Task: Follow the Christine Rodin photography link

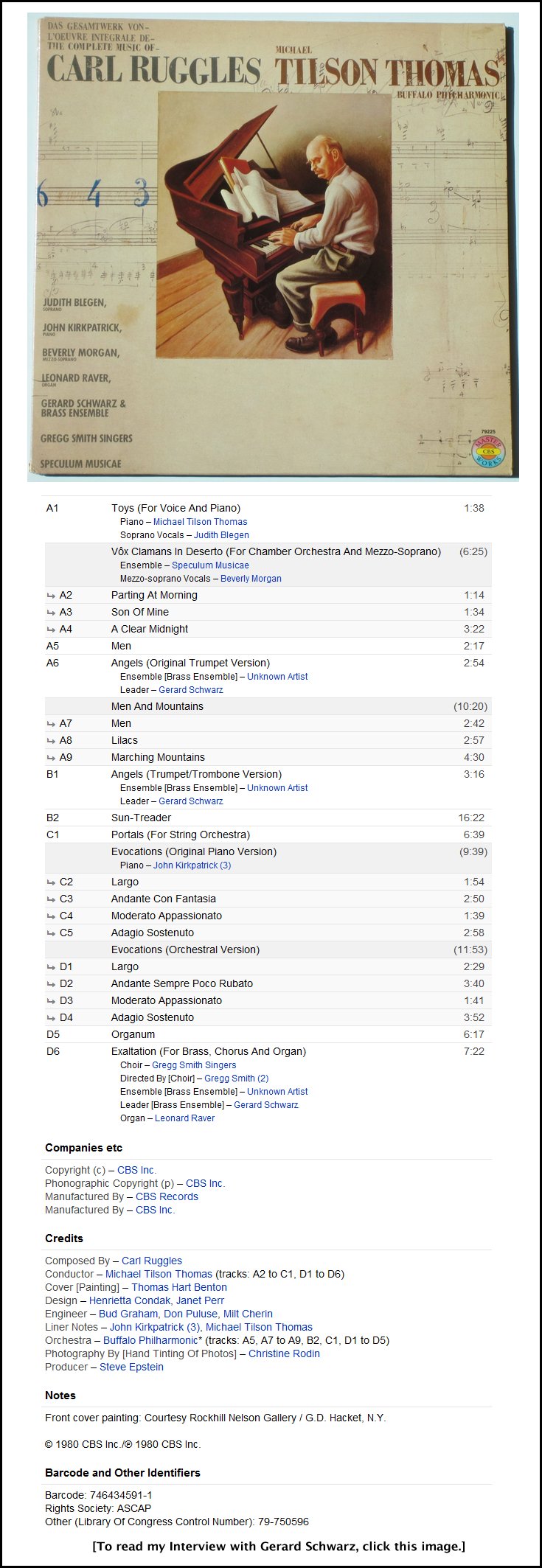Action: [284, 1353]
